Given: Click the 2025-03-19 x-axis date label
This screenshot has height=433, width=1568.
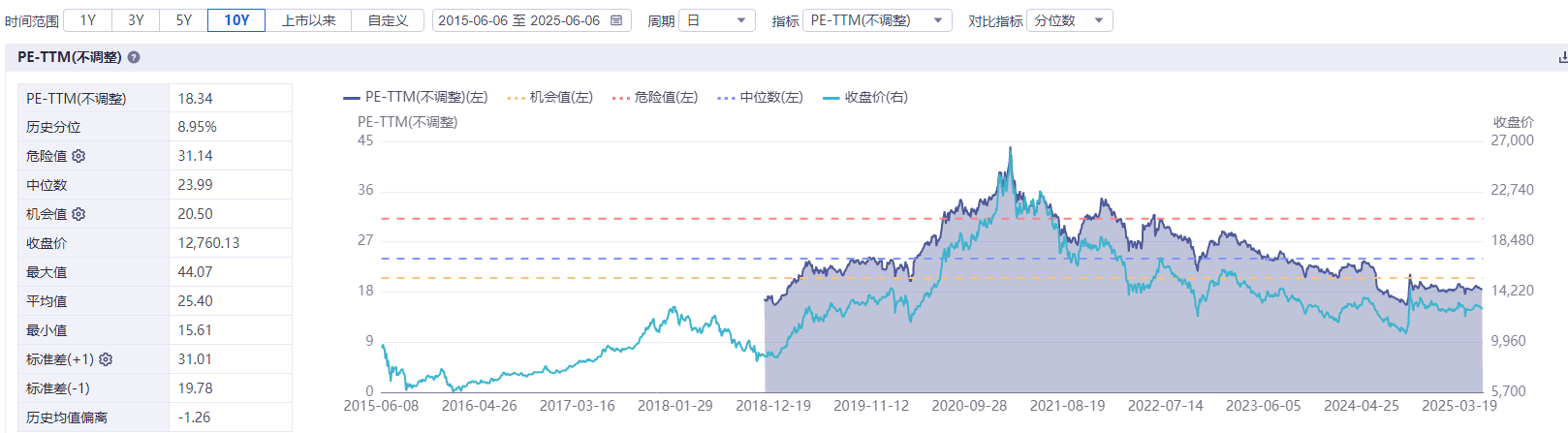Looking at the screenshot, I should coord(1459,406).
